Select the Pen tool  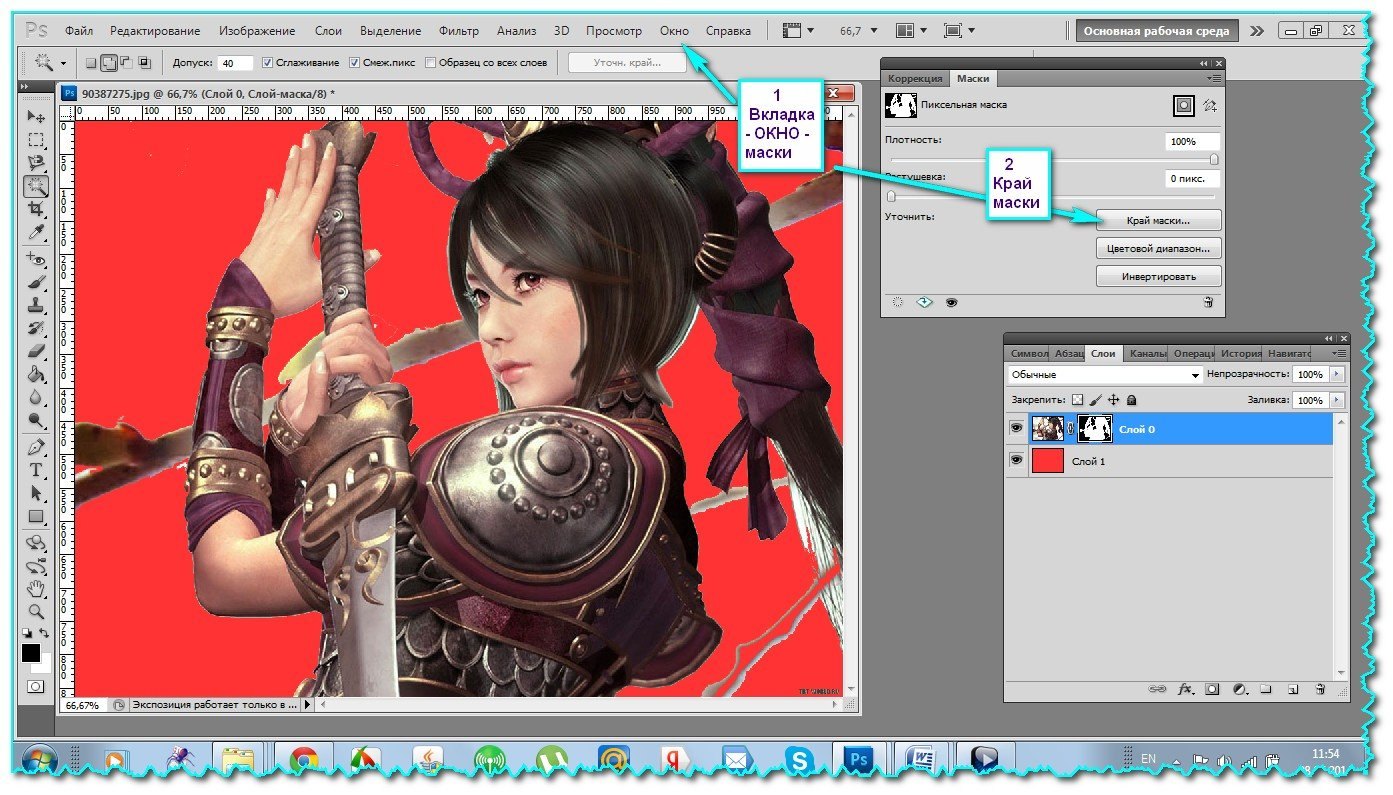pyautogui.click(x=36, y=447)
